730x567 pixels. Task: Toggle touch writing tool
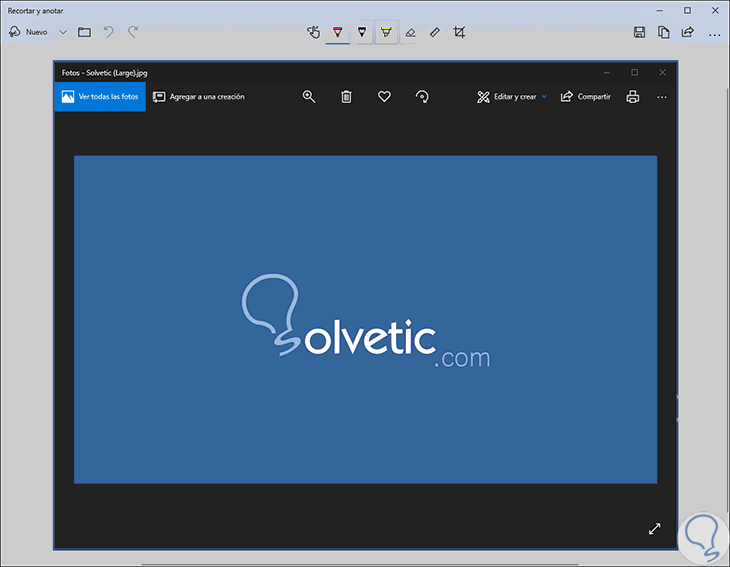(313, 32)
